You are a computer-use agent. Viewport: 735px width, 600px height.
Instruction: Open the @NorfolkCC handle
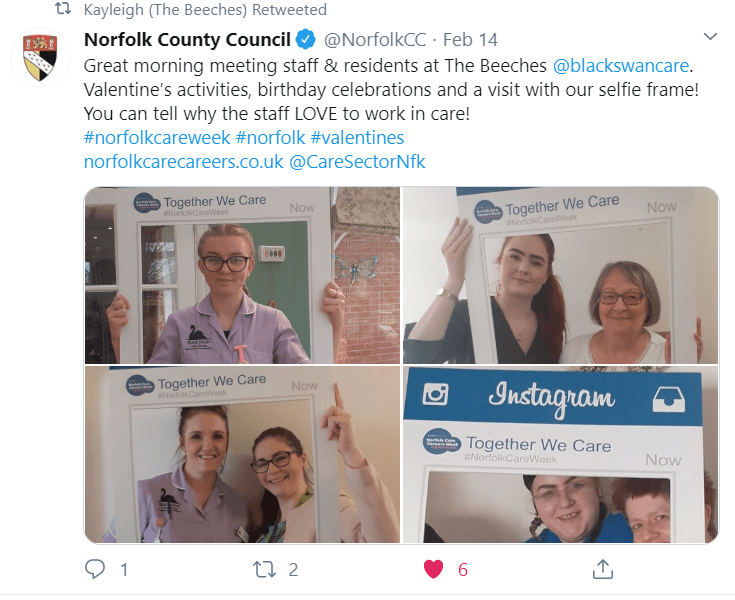click(x=375, y=40)
